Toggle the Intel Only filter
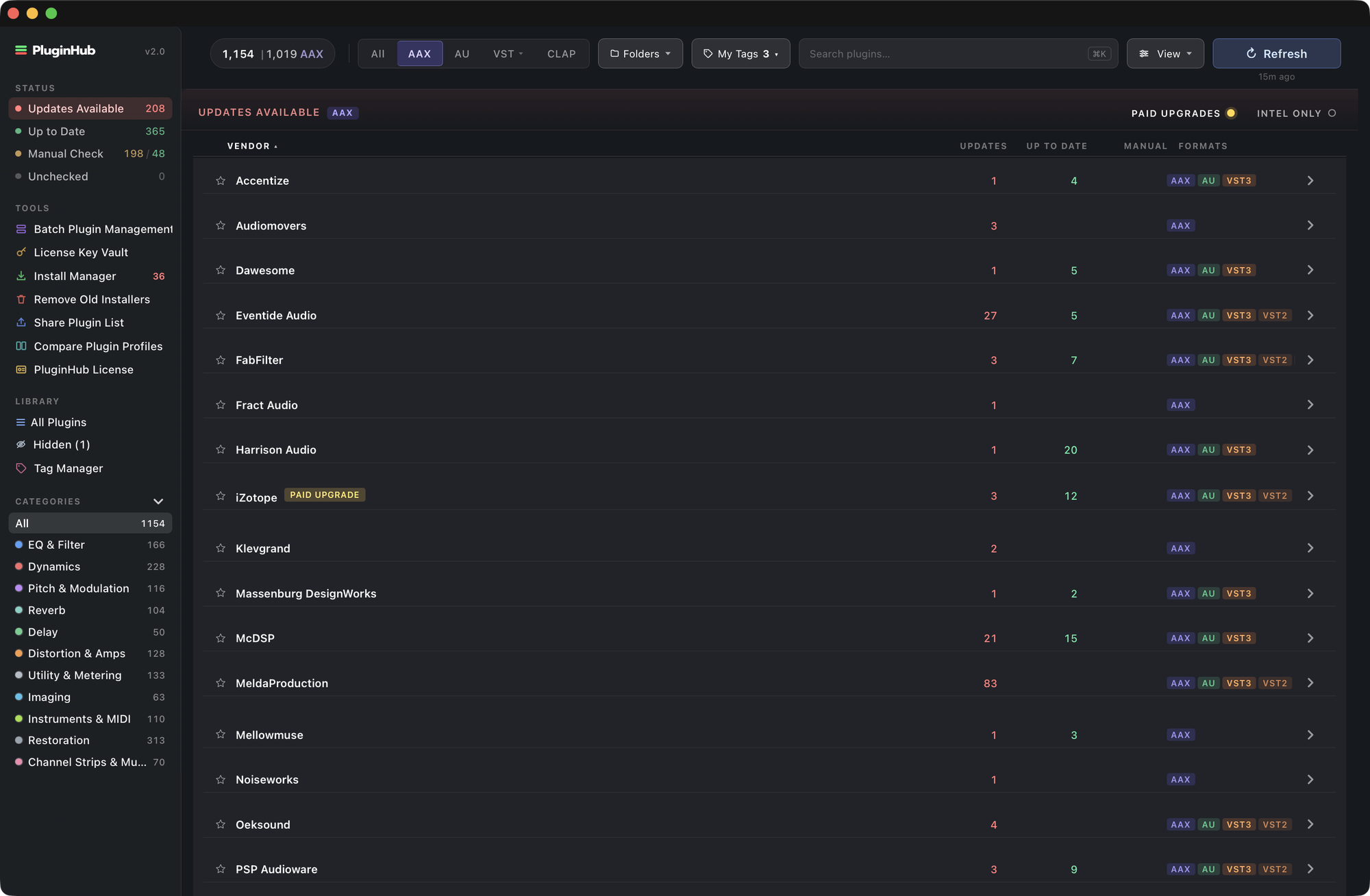This screenshot has width=1370, height=896. tap(1332, 113)
